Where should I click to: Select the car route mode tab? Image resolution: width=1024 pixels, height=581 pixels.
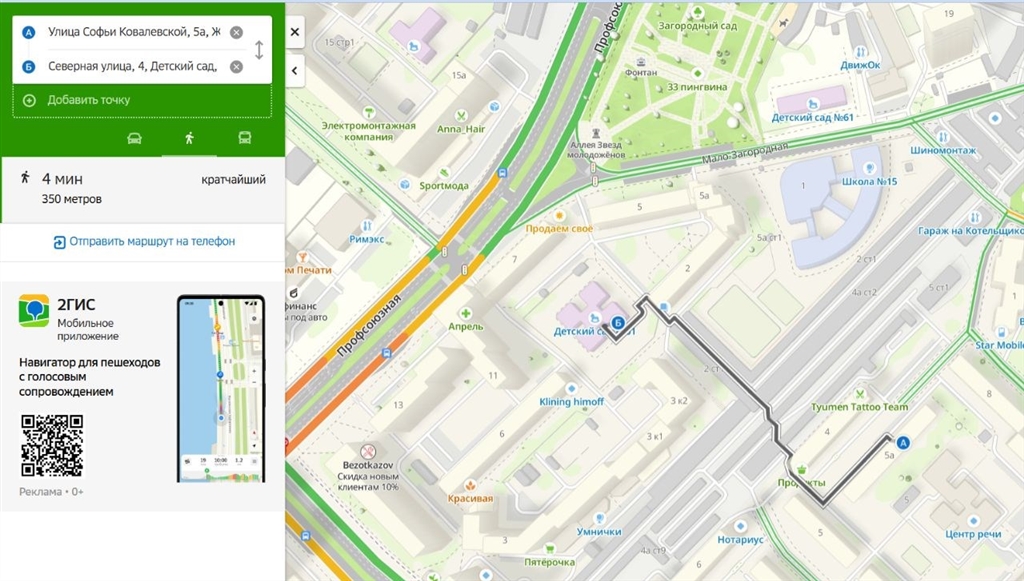(x=135, y=138)
